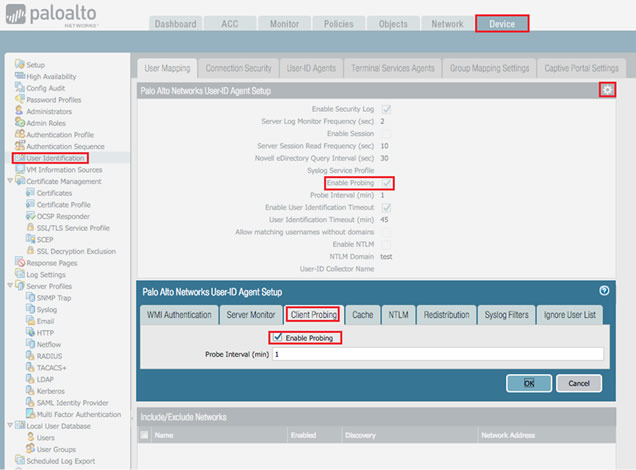
Task: Click the Response Pages icon
Action: click(19, 262)
